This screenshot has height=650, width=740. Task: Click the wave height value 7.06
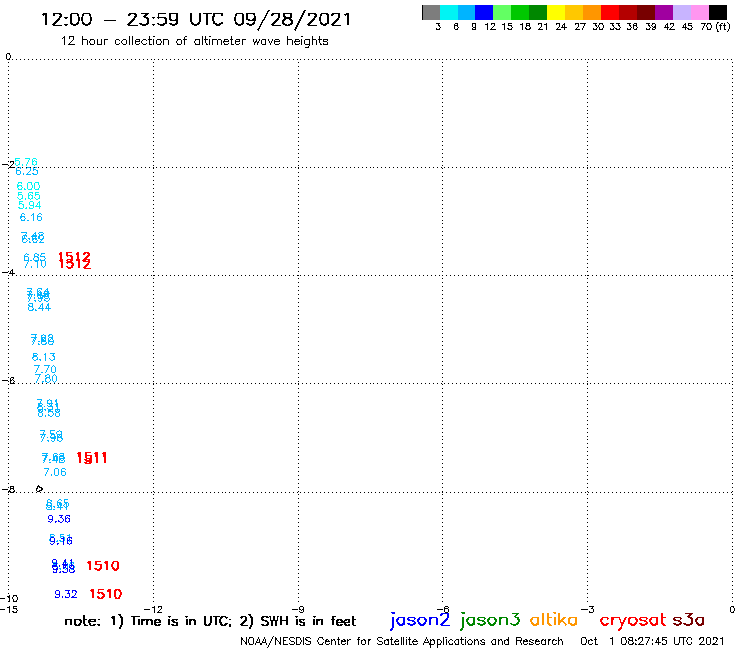[x=55, y=472]
